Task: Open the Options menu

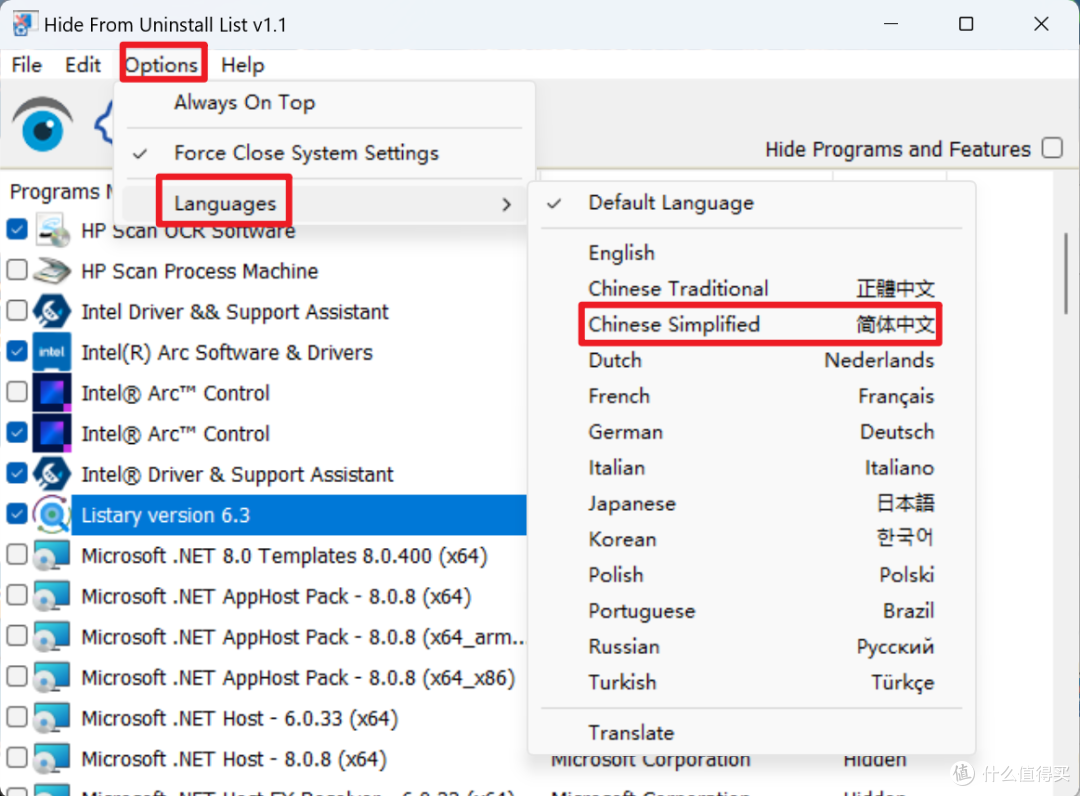Action: 162,65
